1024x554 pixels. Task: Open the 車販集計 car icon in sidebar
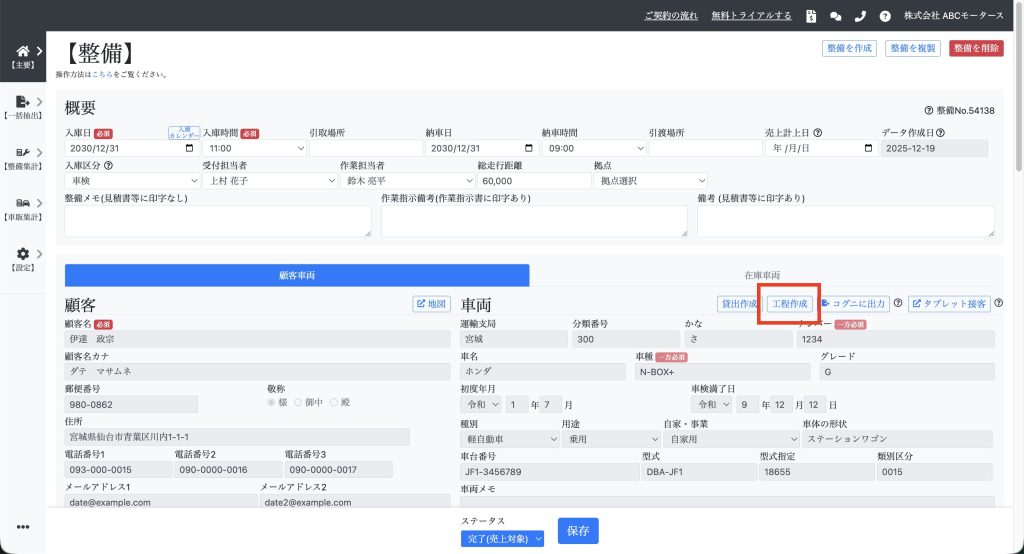[x=23, y=203]
